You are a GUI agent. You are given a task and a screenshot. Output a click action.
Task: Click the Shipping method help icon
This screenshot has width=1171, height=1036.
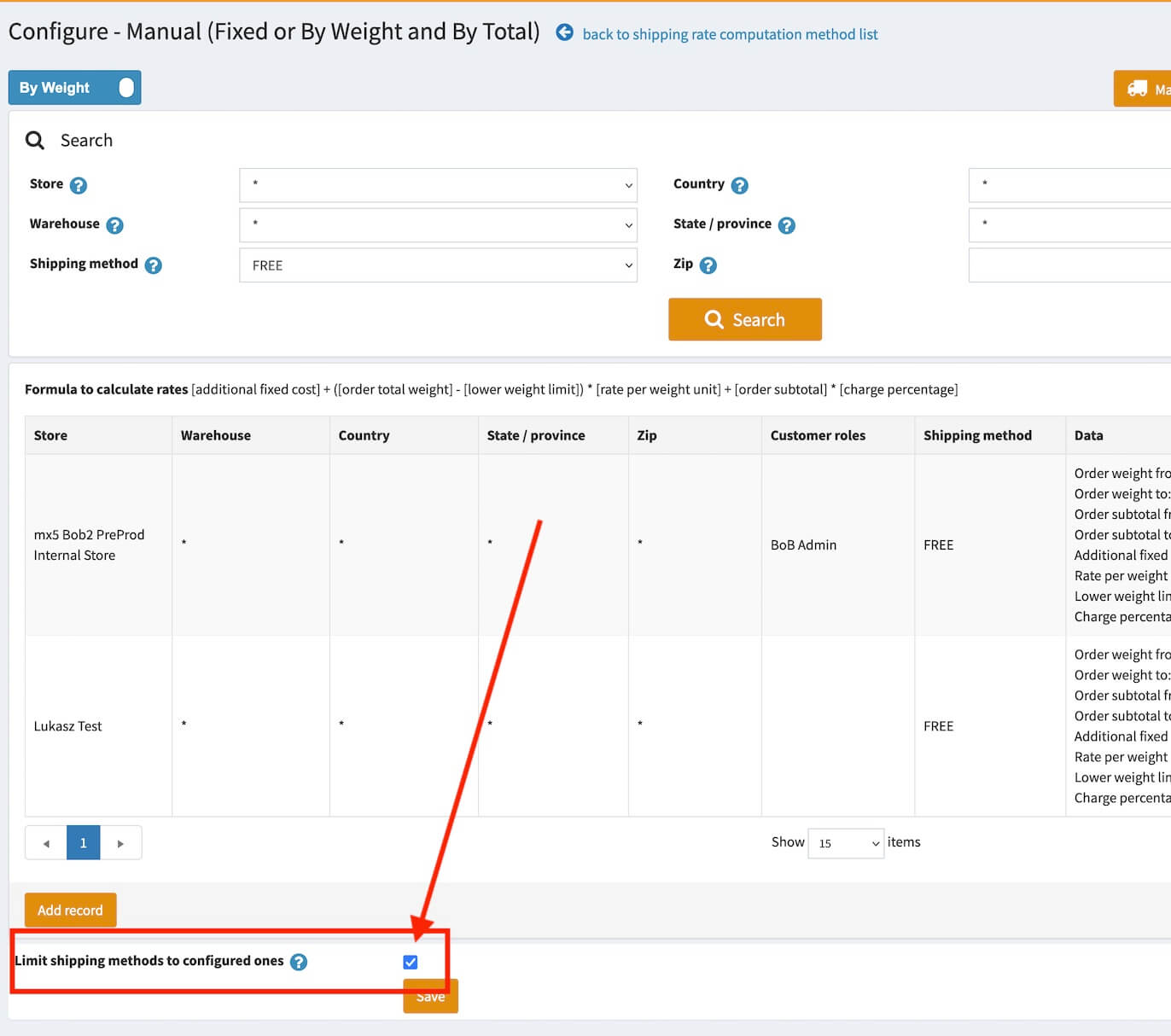pyautogui.click(x=154, y=265)
